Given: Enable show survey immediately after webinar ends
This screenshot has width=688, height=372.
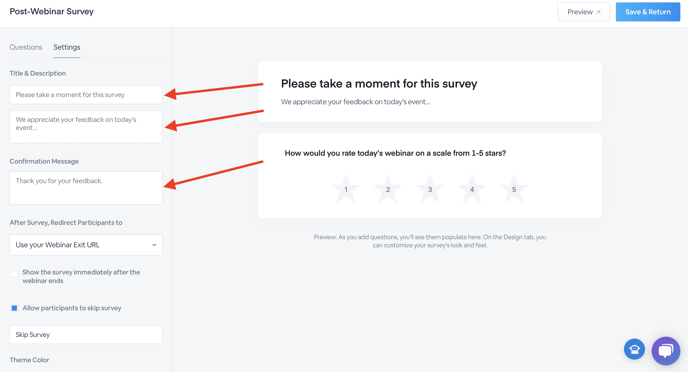Looking at the screenshot, I should coord(14,274).
